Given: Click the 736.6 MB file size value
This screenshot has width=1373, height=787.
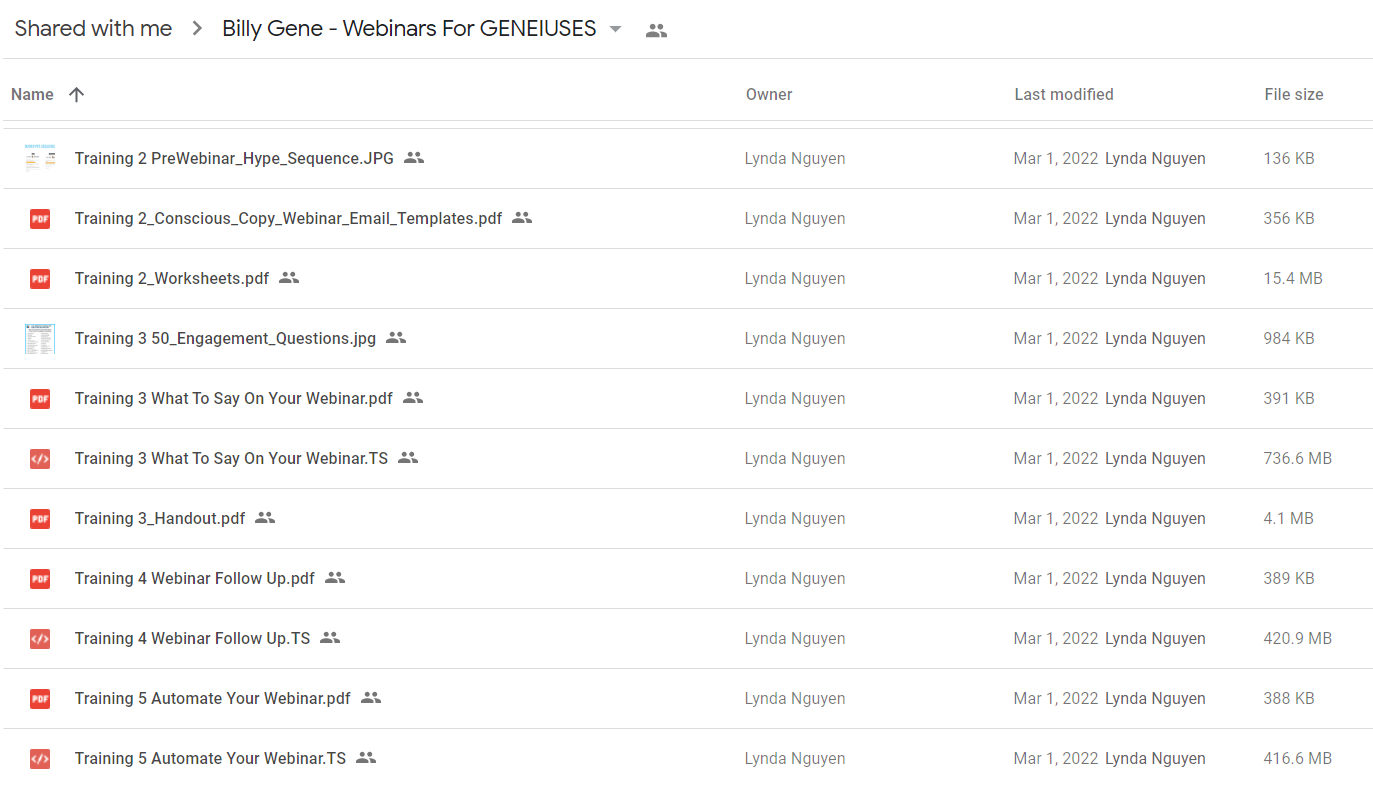Looking at the screenshot, I should (1298, 458).
